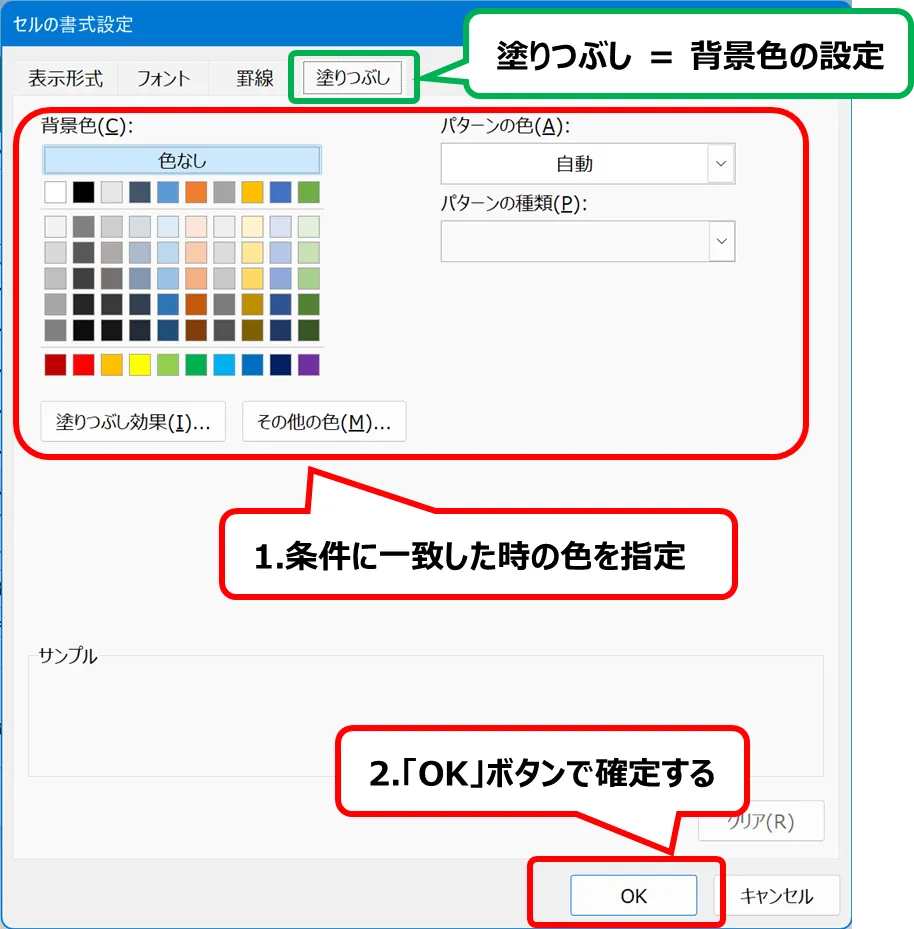Click the その他の色 button
Image resolution: width=914 pixels, height=929 pixels.
324,422
